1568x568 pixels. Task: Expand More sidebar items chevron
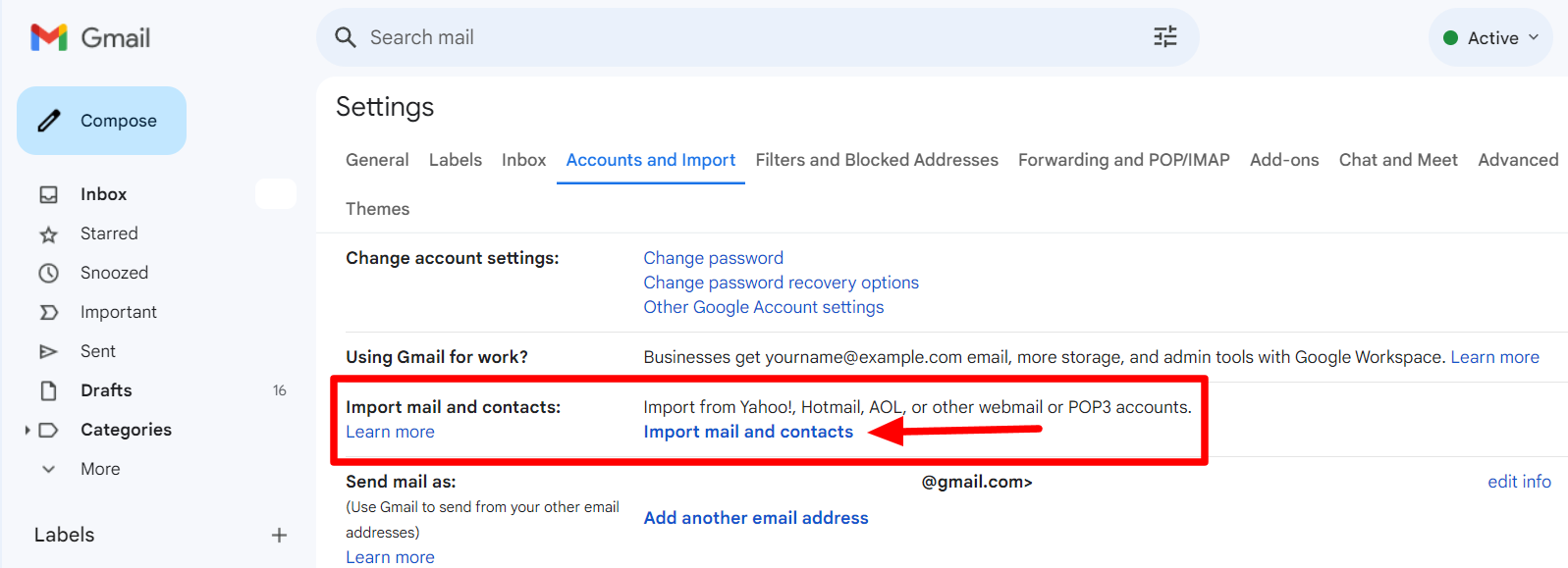click(48, 469)
